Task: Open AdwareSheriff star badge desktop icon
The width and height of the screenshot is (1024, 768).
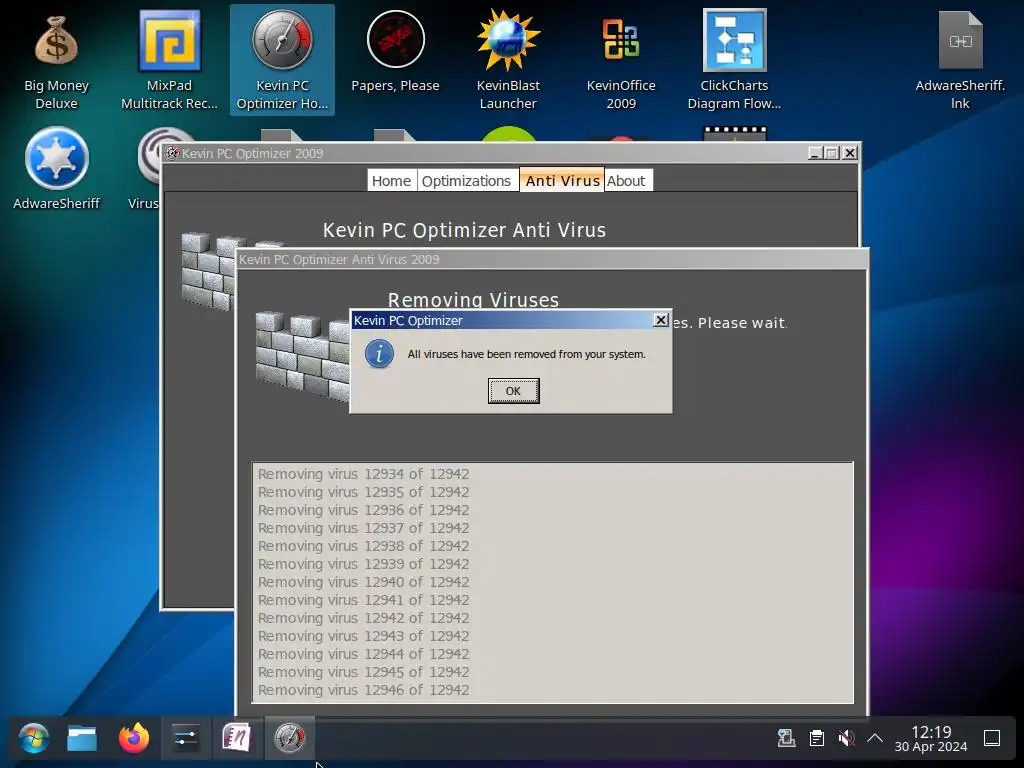Action: tap(56, 168)
